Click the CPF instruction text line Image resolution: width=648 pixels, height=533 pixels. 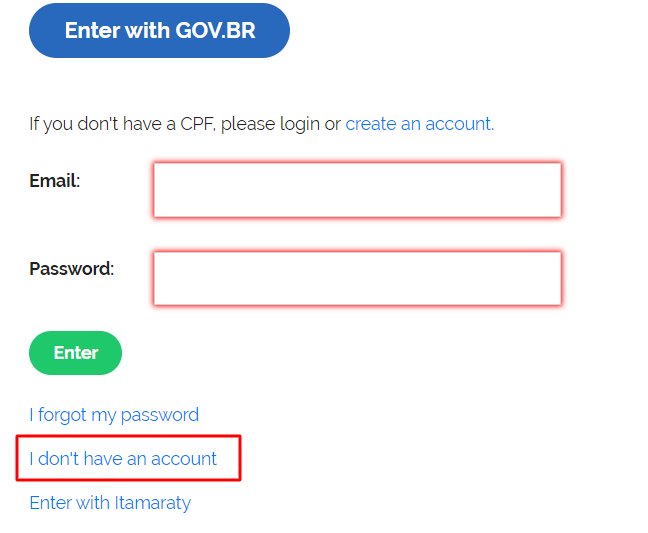point(186,124)
